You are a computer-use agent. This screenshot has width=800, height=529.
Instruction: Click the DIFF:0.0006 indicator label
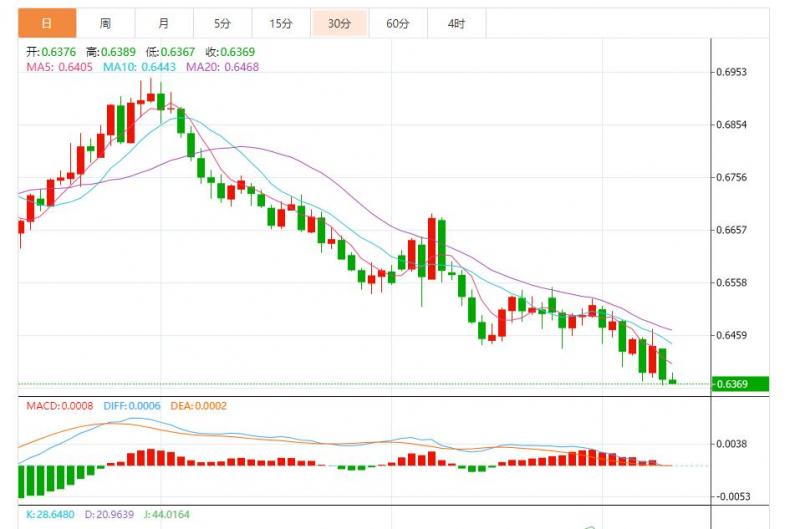point(132,406)
